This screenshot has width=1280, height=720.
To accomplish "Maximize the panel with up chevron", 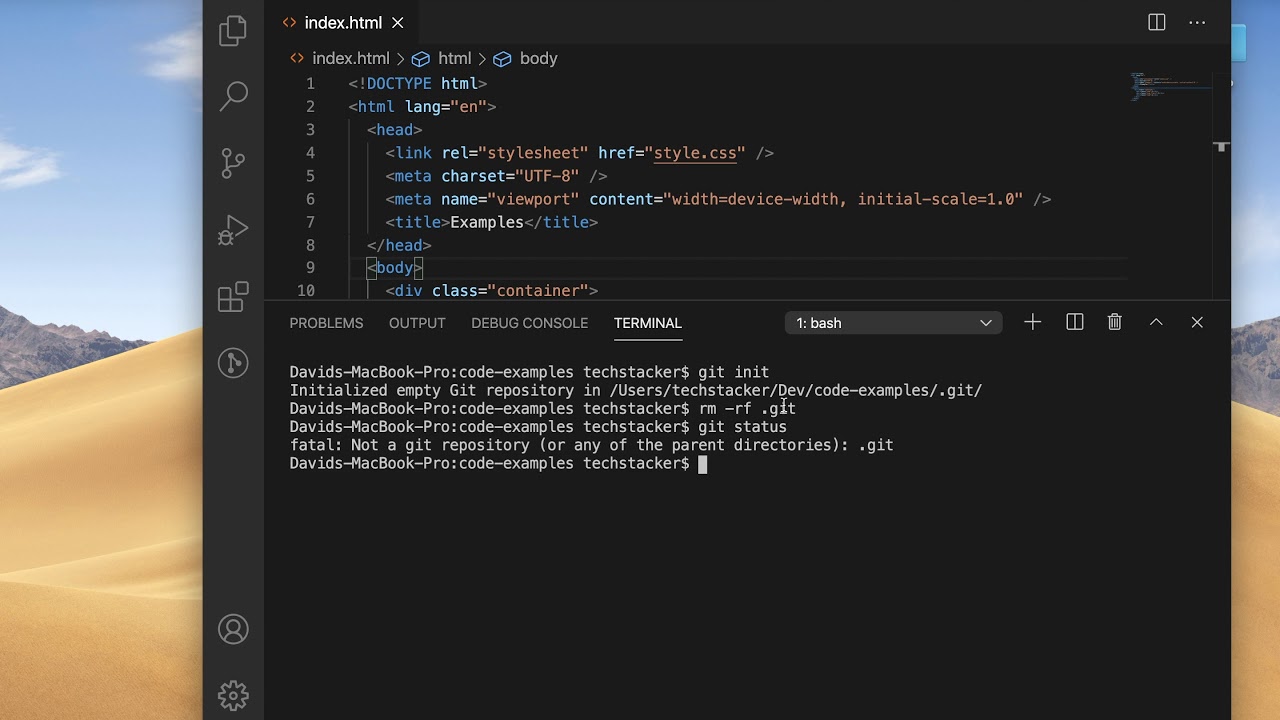I will (x=1156, y=322).
